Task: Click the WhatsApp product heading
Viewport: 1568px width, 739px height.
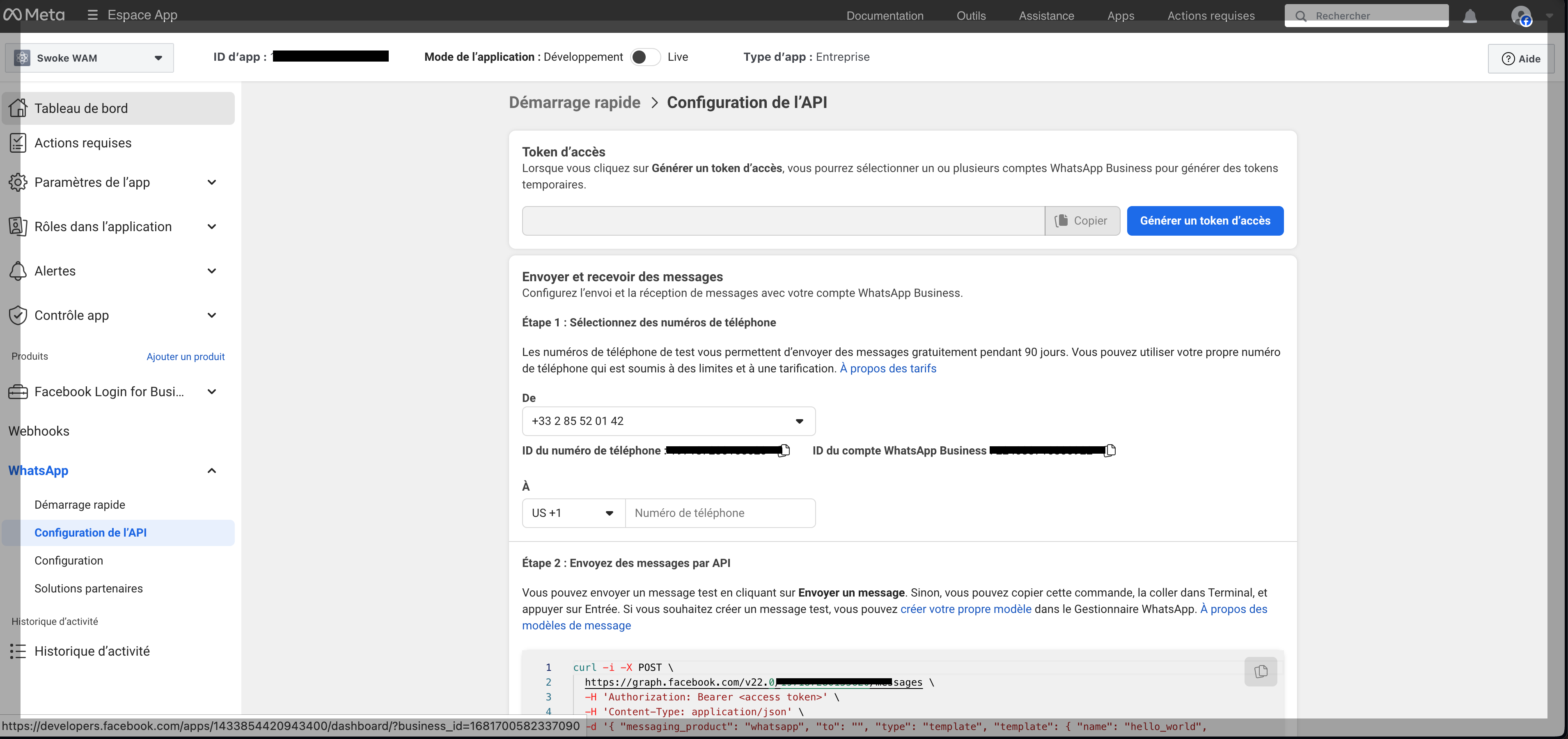Action: tap(38, 470)
